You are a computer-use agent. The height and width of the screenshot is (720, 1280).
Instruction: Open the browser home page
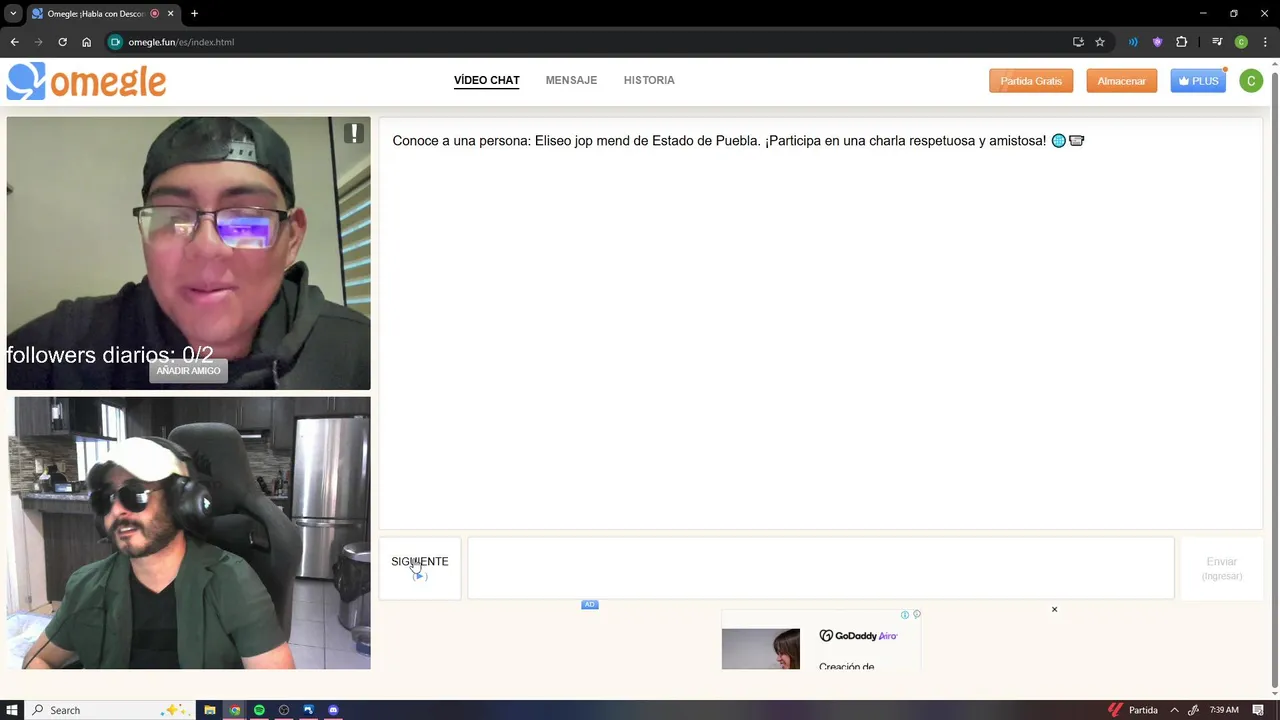pyautogui.click(x=86, y=42)
